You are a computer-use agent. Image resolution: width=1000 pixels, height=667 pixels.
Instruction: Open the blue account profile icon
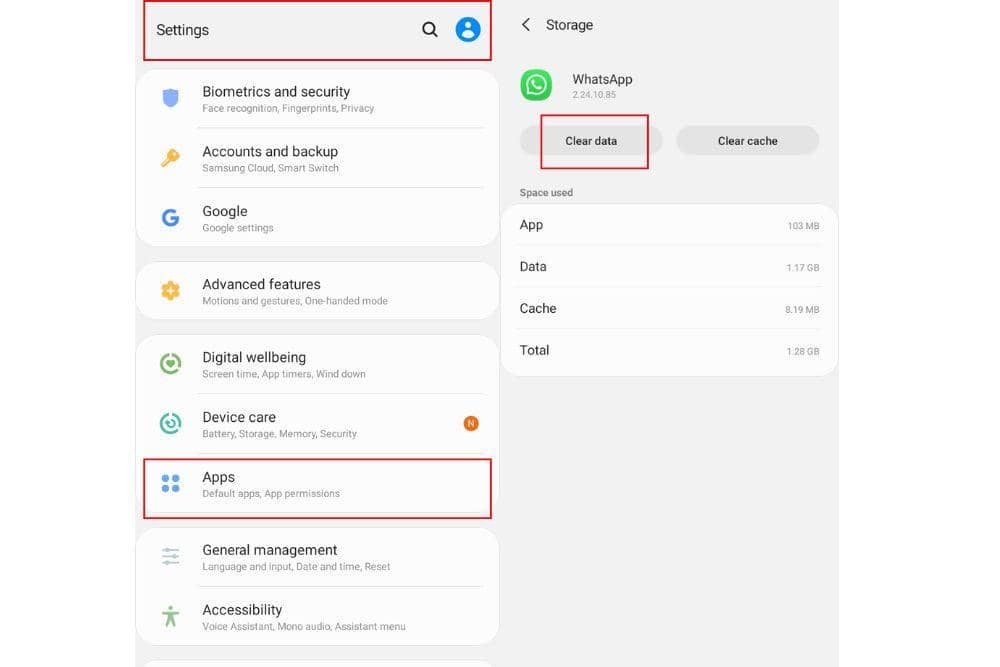468,30
